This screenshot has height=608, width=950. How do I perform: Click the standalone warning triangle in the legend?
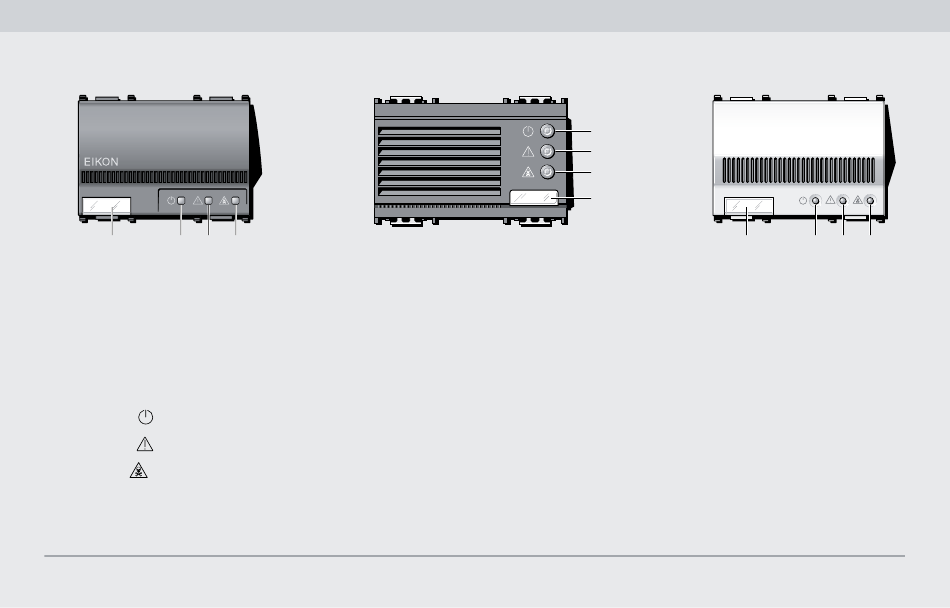(x=145, y=444)
